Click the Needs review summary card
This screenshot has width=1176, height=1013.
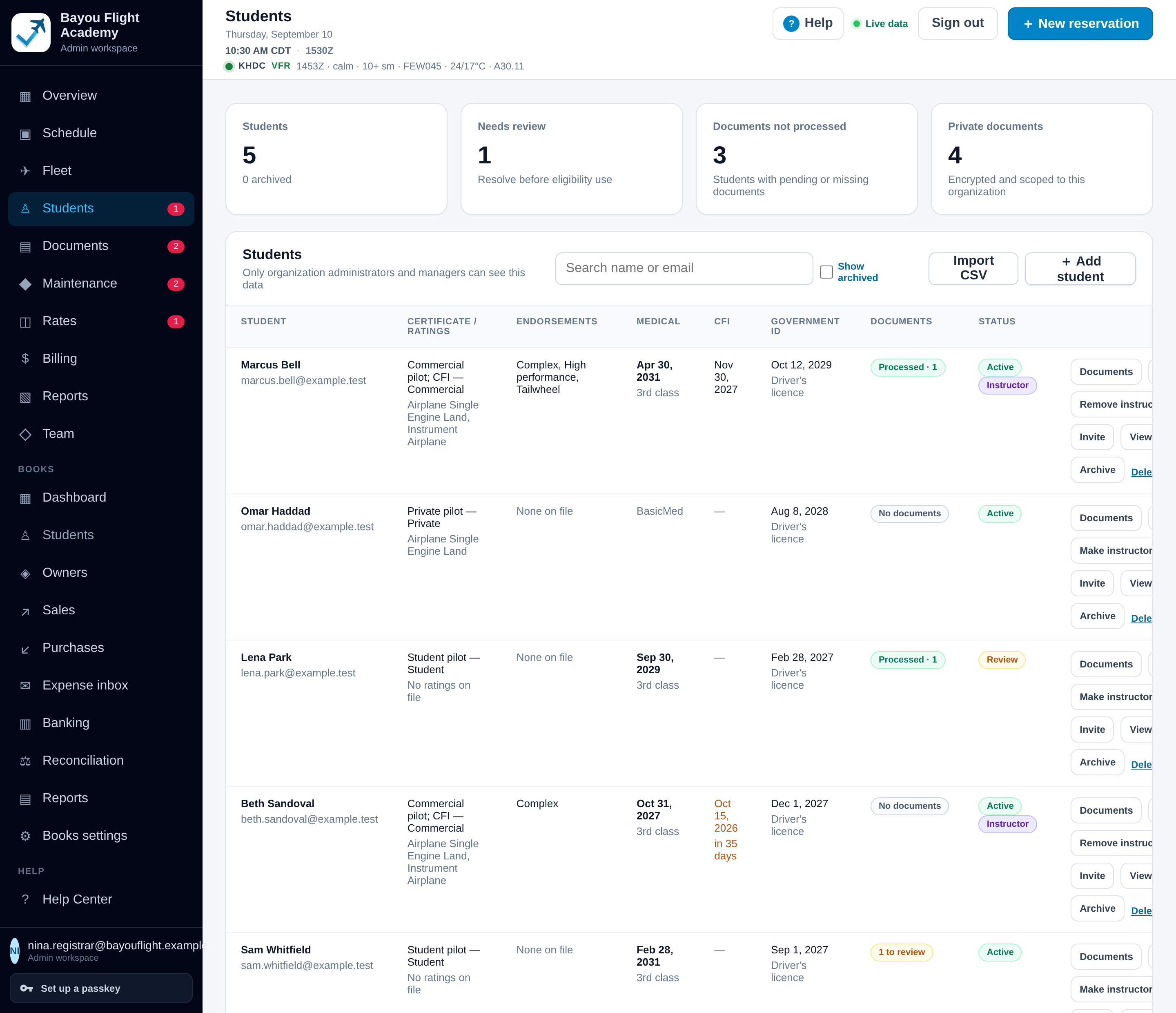(x=571, y=159)
